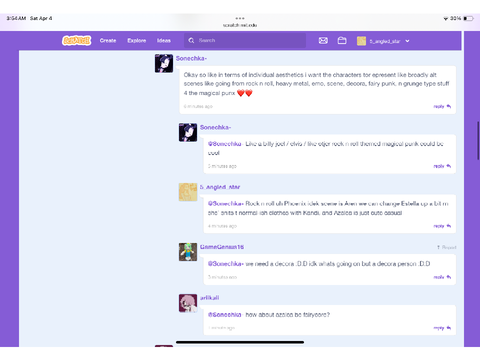Click the search magnifier icon
This screenshot has height=360, width=480.
pos(191,40)
